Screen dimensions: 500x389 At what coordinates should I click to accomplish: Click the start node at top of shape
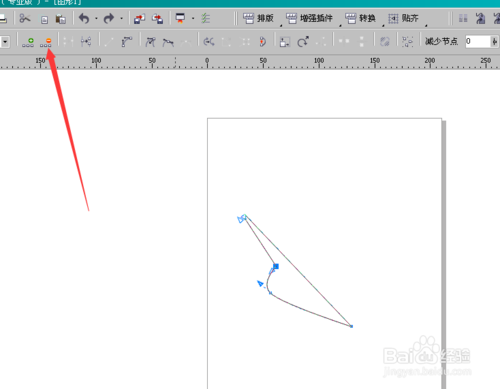(244, 217)
